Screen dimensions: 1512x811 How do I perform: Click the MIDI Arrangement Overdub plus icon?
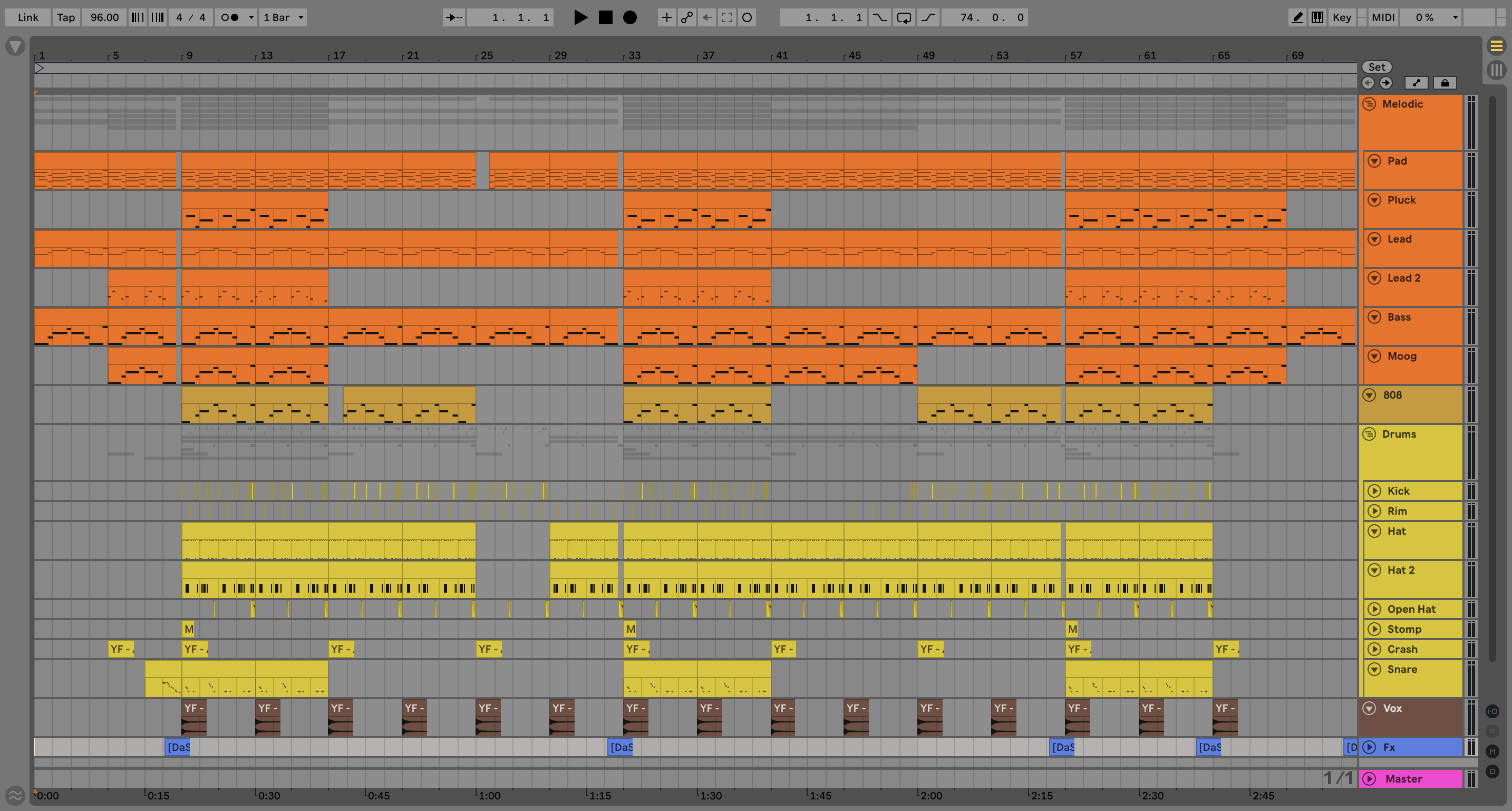coord(666,17)
